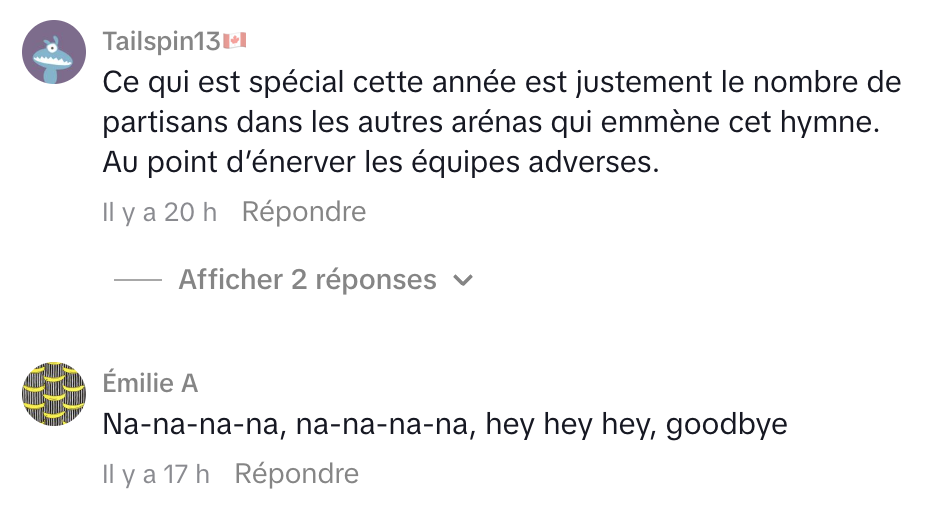Click the line starting "Ce qui est spécial"

point(501,82)
